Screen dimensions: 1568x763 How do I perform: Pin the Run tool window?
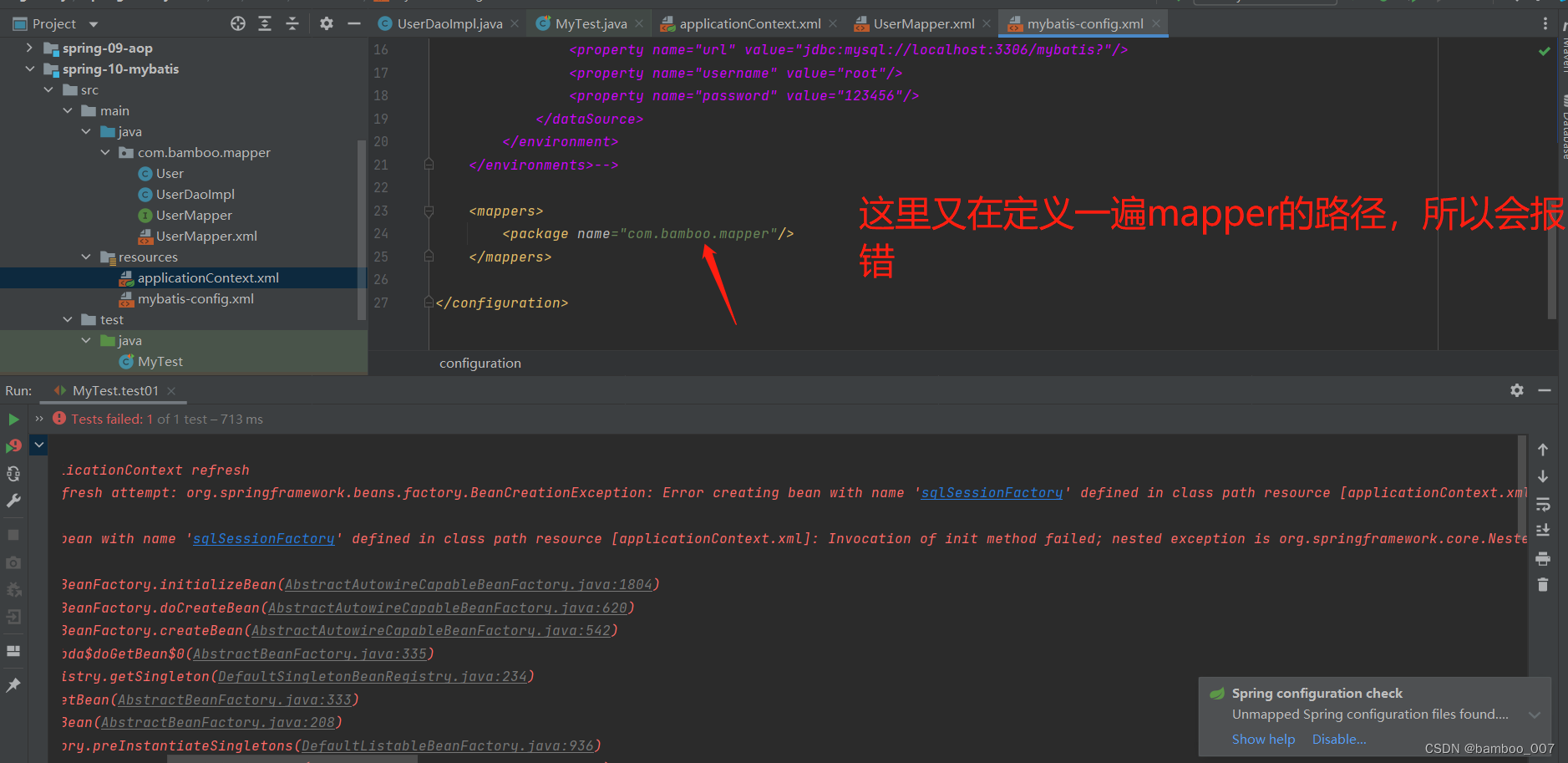(13, 685)
